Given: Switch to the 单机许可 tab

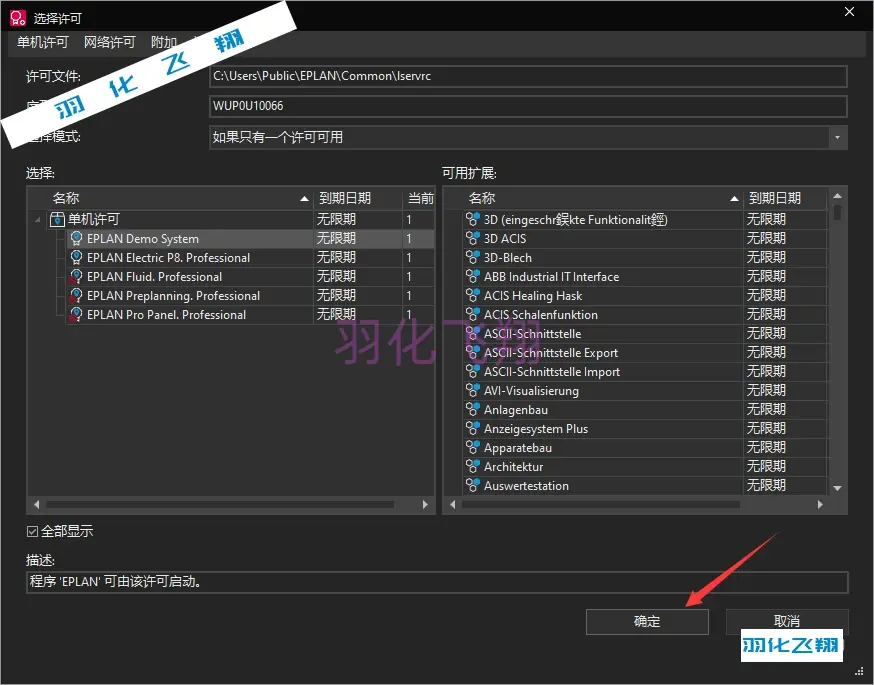Looking at the screenshot, I should click(42, 42).
